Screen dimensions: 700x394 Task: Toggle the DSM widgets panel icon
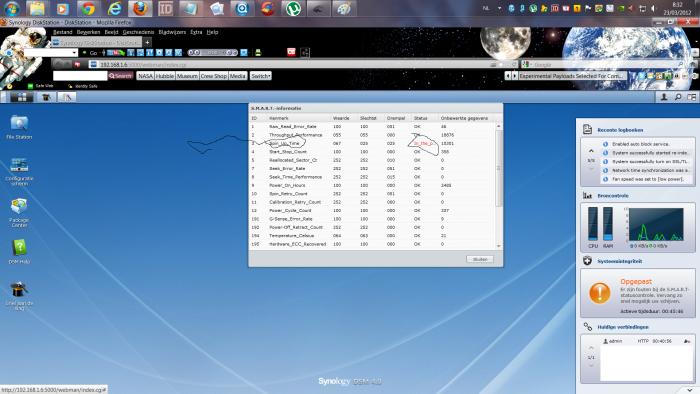[692, 97]
